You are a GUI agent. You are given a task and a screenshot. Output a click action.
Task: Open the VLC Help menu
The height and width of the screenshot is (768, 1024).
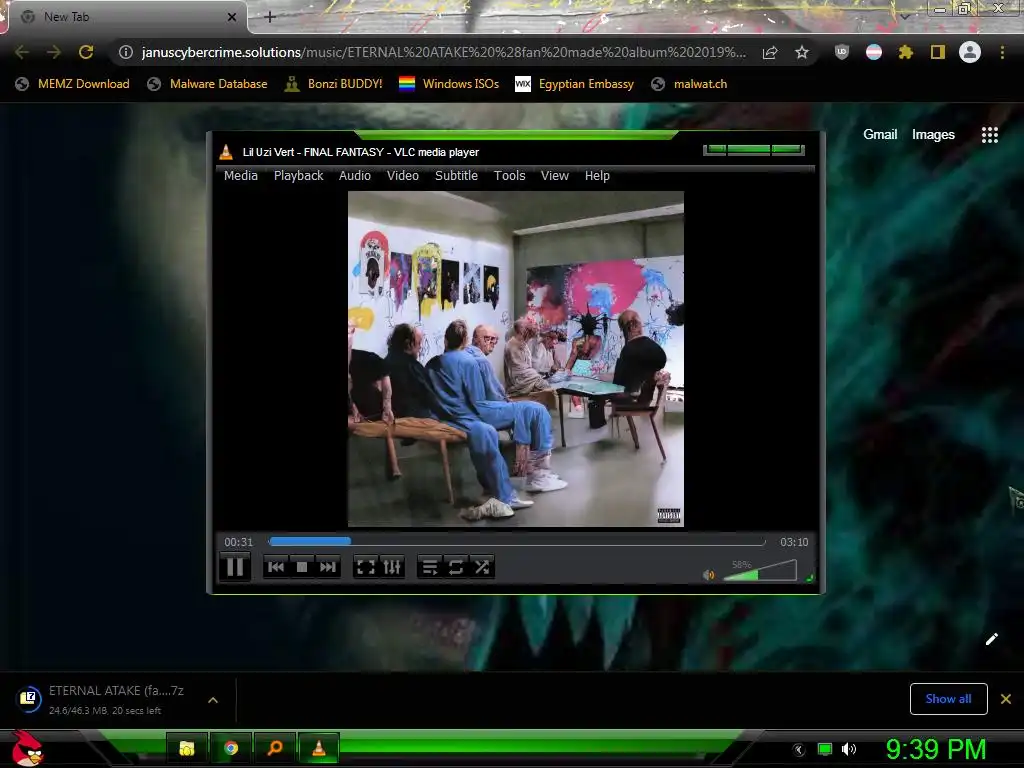pos(597,176)
